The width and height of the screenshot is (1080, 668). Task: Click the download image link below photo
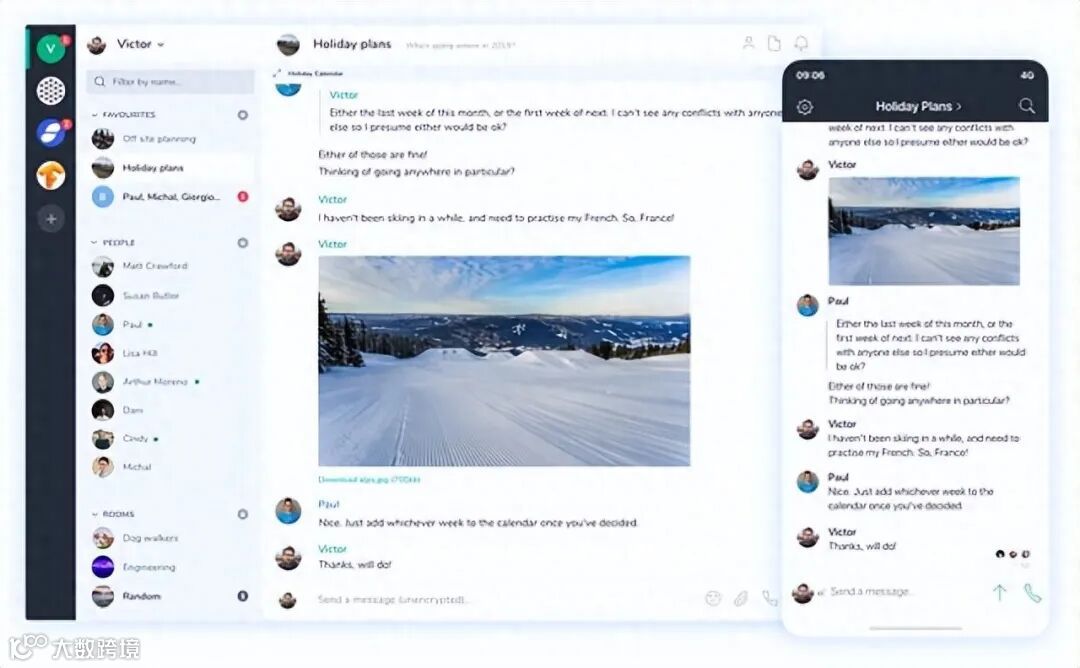tap(369, 479)
